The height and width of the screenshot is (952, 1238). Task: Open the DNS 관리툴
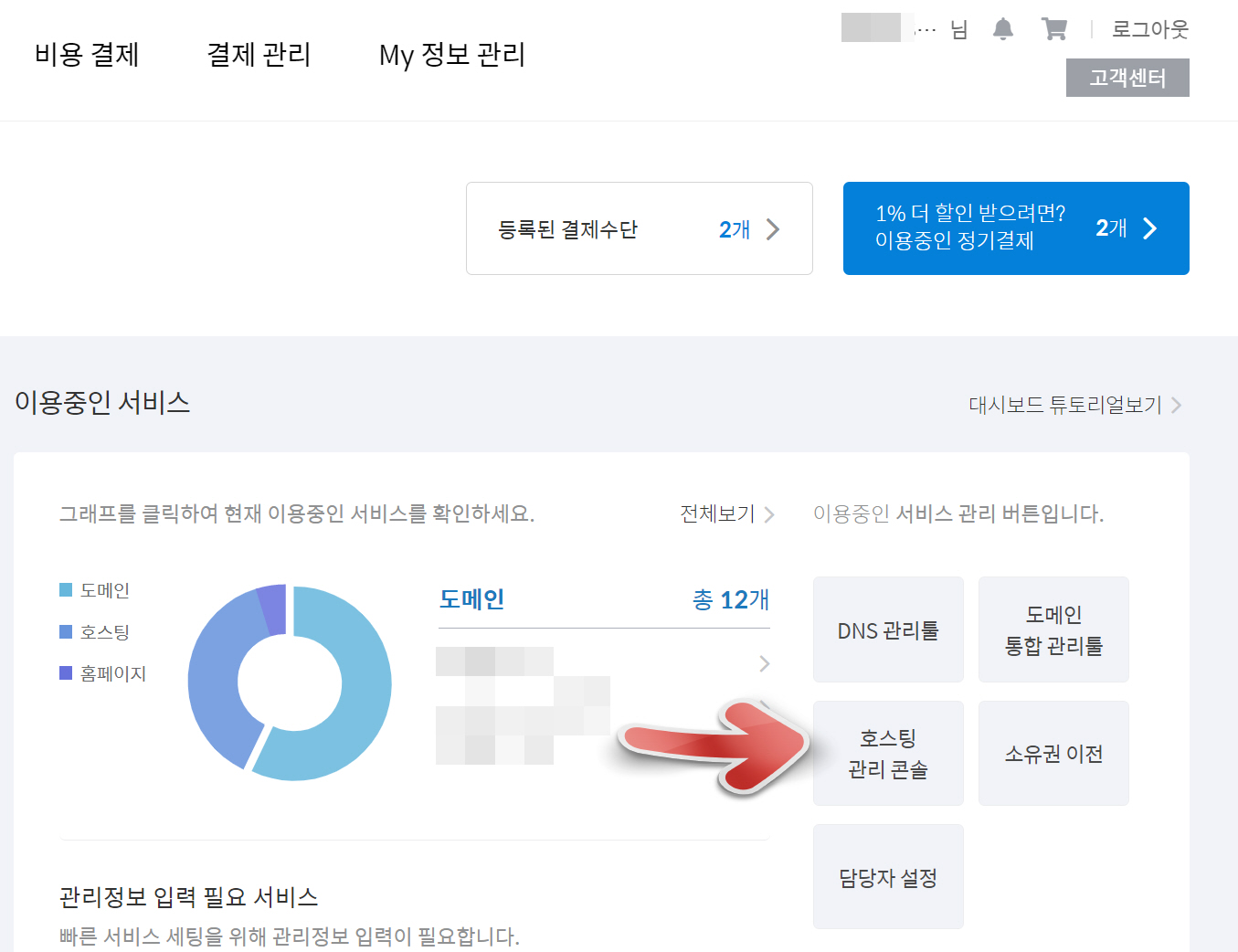point(887,629)
